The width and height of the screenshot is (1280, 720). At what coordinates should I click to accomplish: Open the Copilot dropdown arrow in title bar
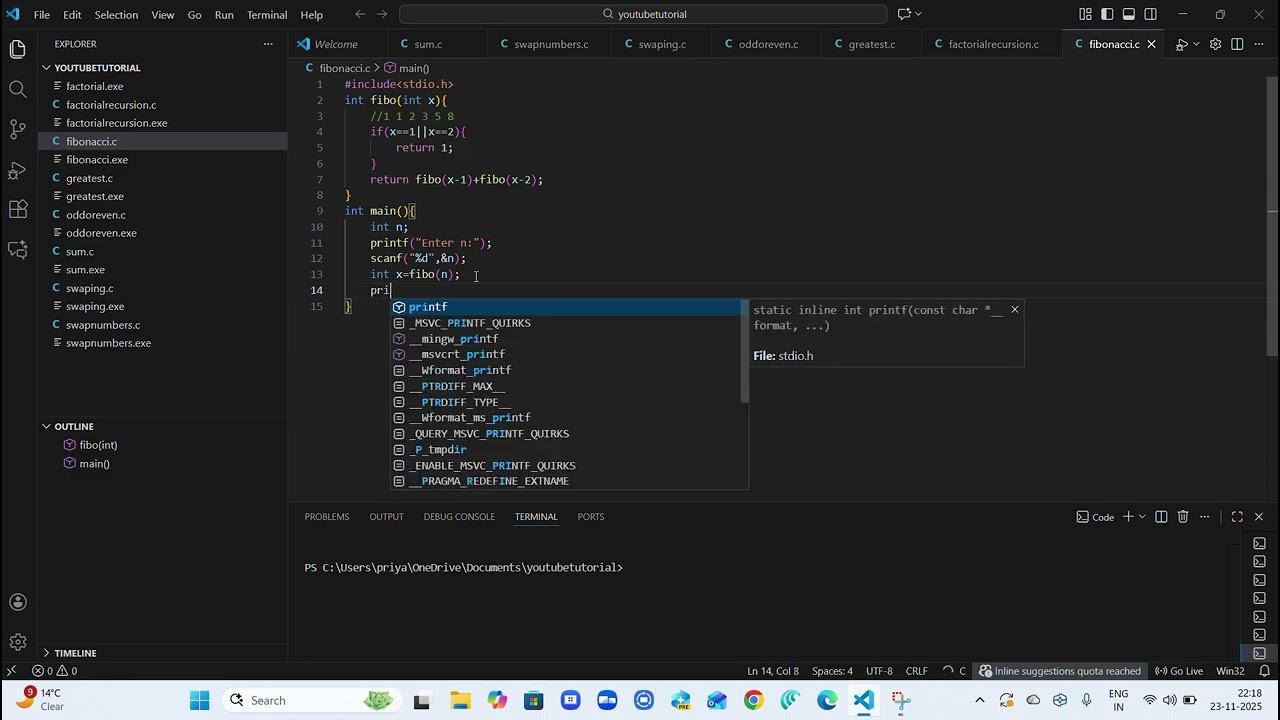(x=918, y=14)
